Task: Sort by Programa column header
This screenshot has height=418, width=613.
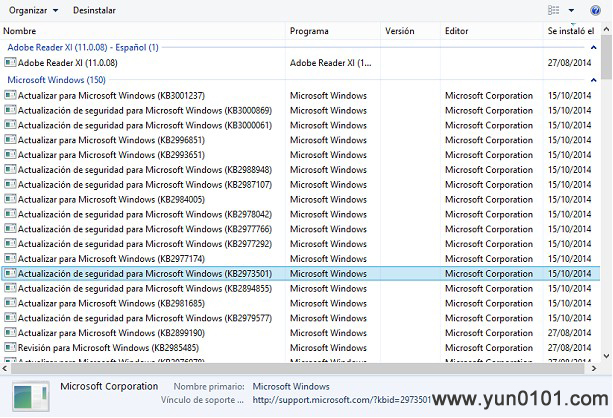Action: [x=309, y=31]
